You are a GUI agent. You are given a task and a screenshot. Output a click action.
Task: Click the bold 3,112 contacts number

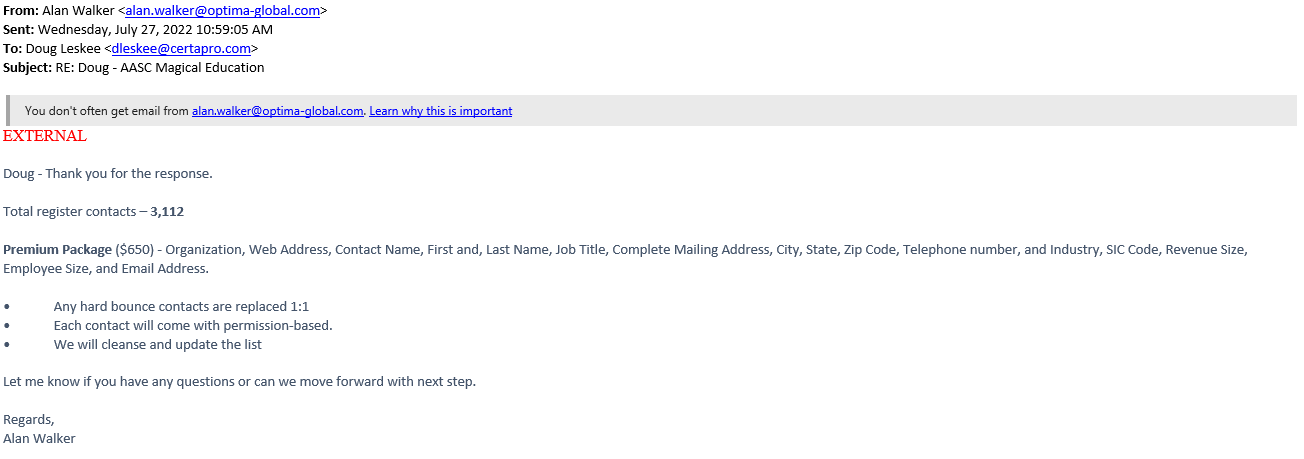[x=167, y=212]
